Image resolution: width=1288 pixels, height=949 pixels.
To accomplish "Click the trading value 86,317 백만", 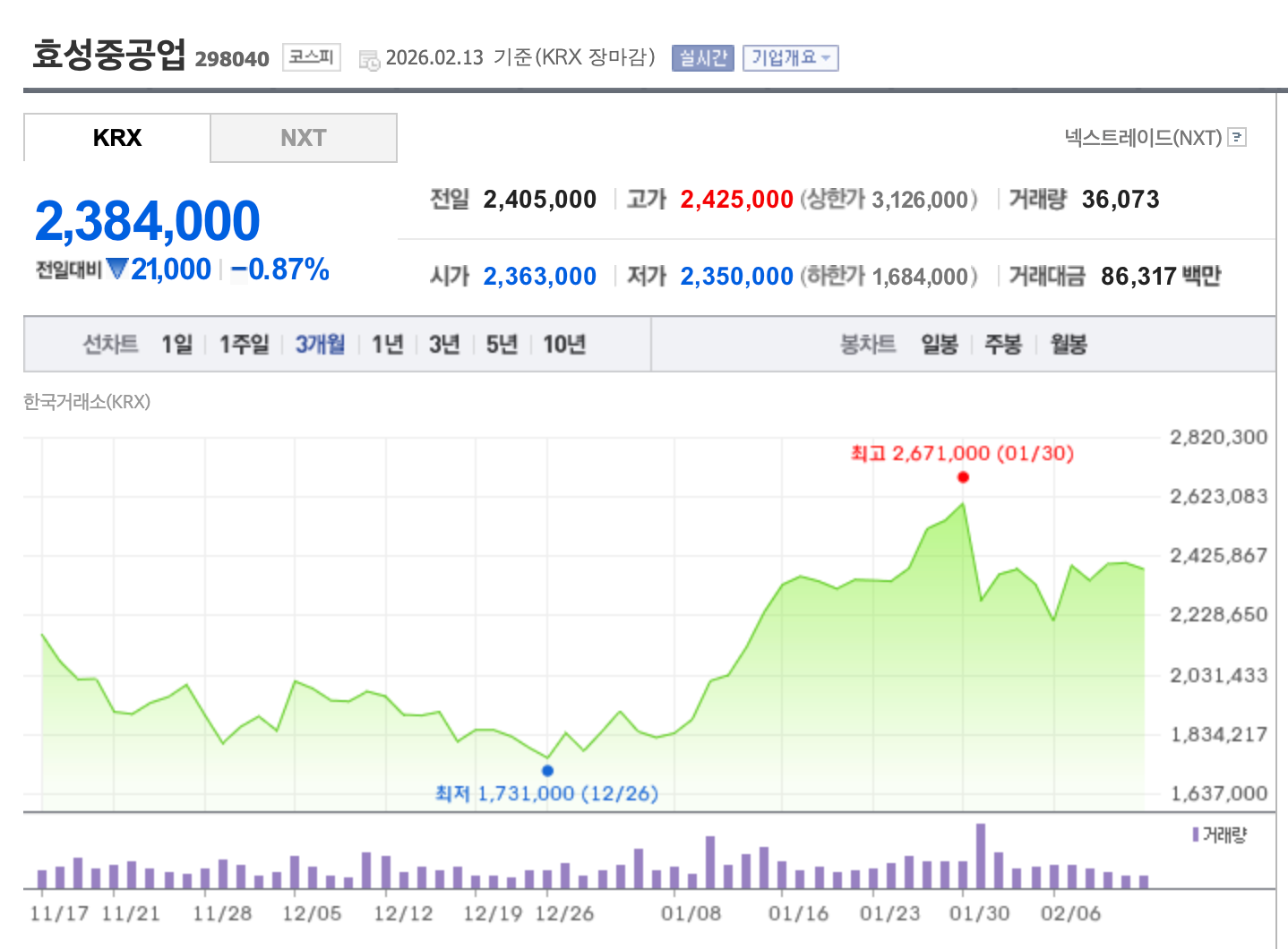I will (x=1162, y=276).
